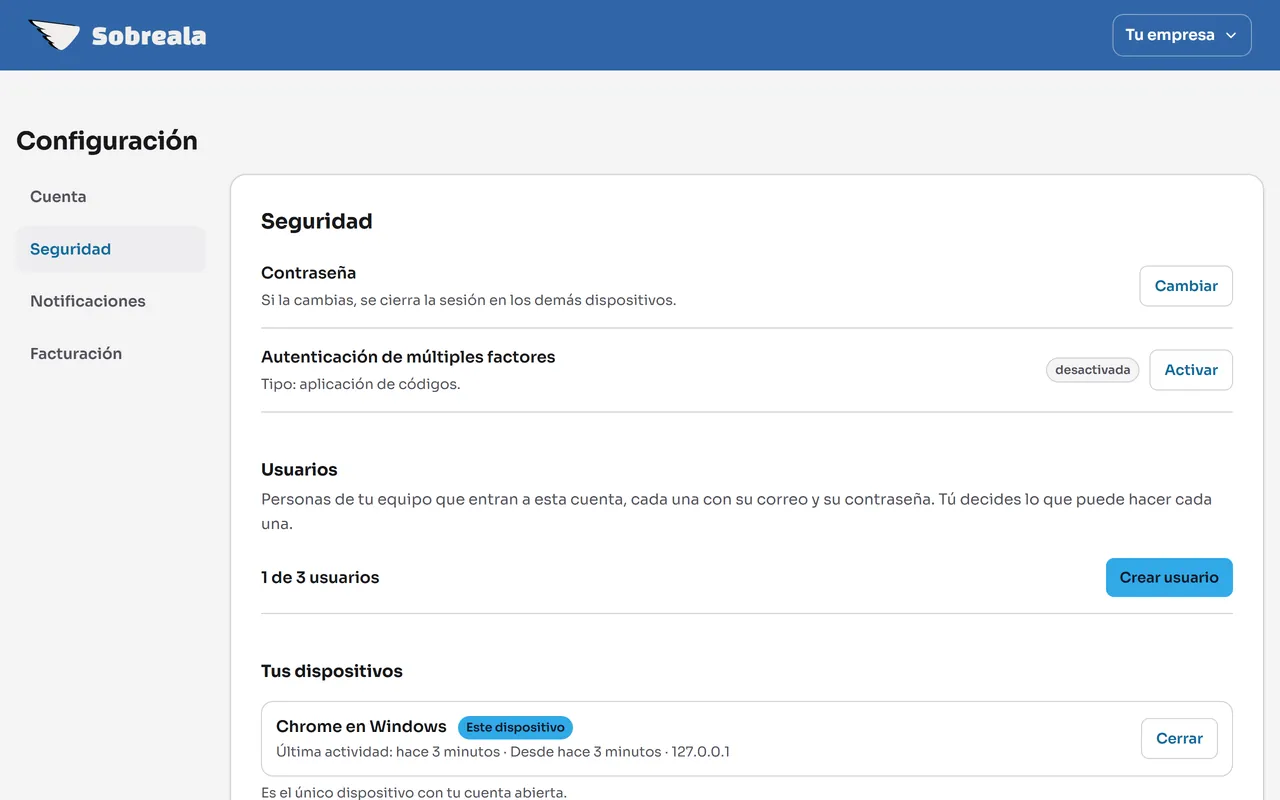Click the Usuarios section heading
1280x800 pixels.
[299, 470]
